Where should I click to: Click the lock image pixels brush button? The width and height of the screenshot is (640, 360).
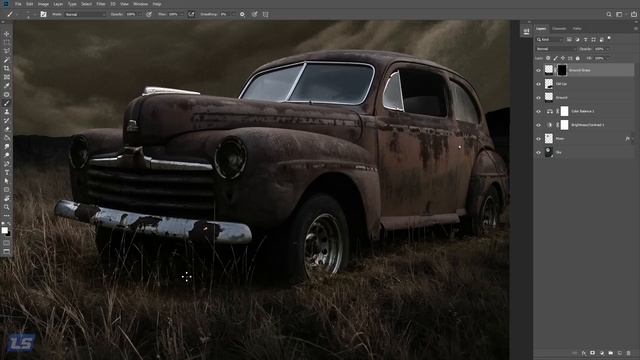(x=556, y=58)
